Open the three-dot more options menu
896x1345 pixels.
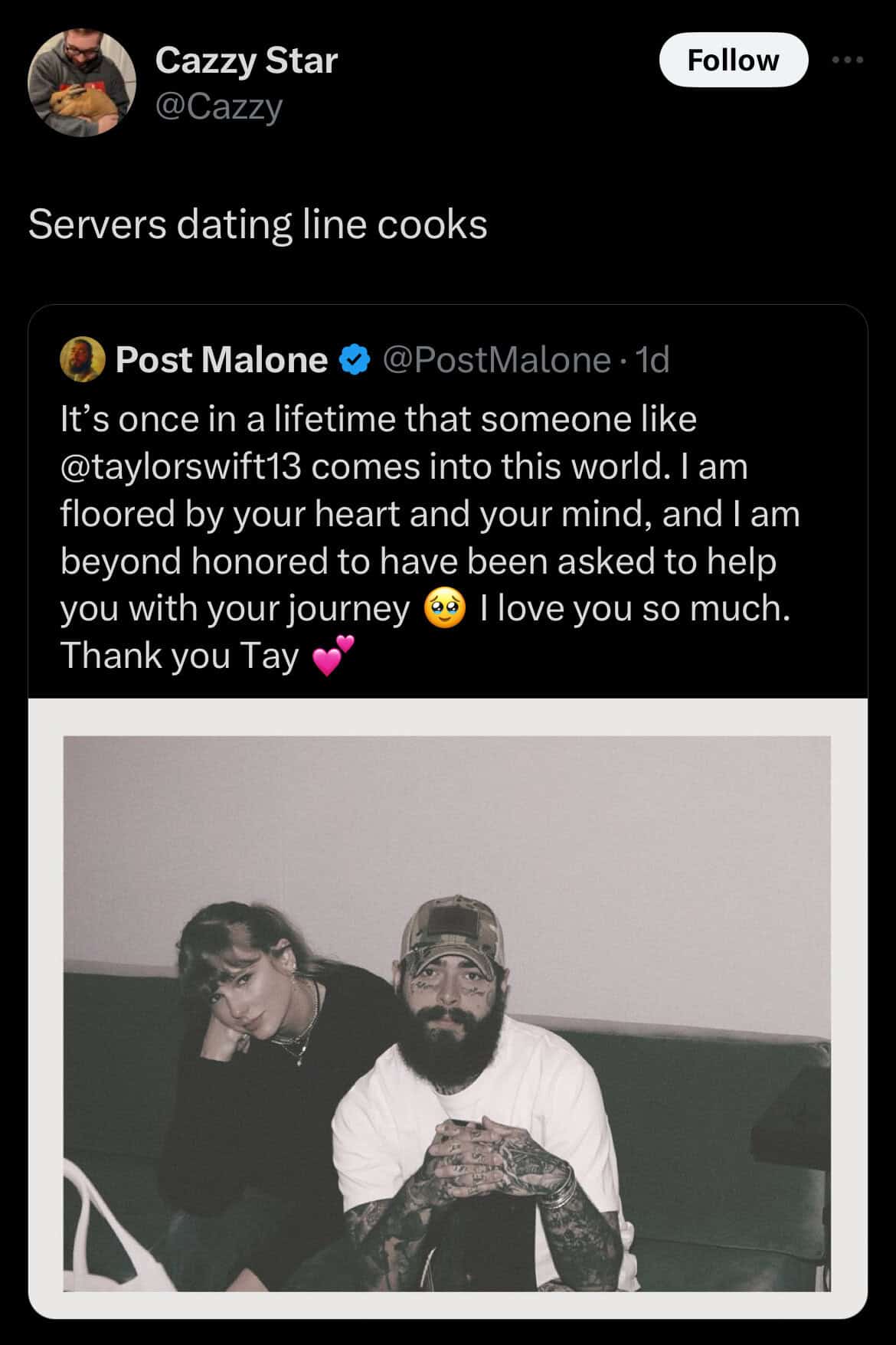pos(849,60)
